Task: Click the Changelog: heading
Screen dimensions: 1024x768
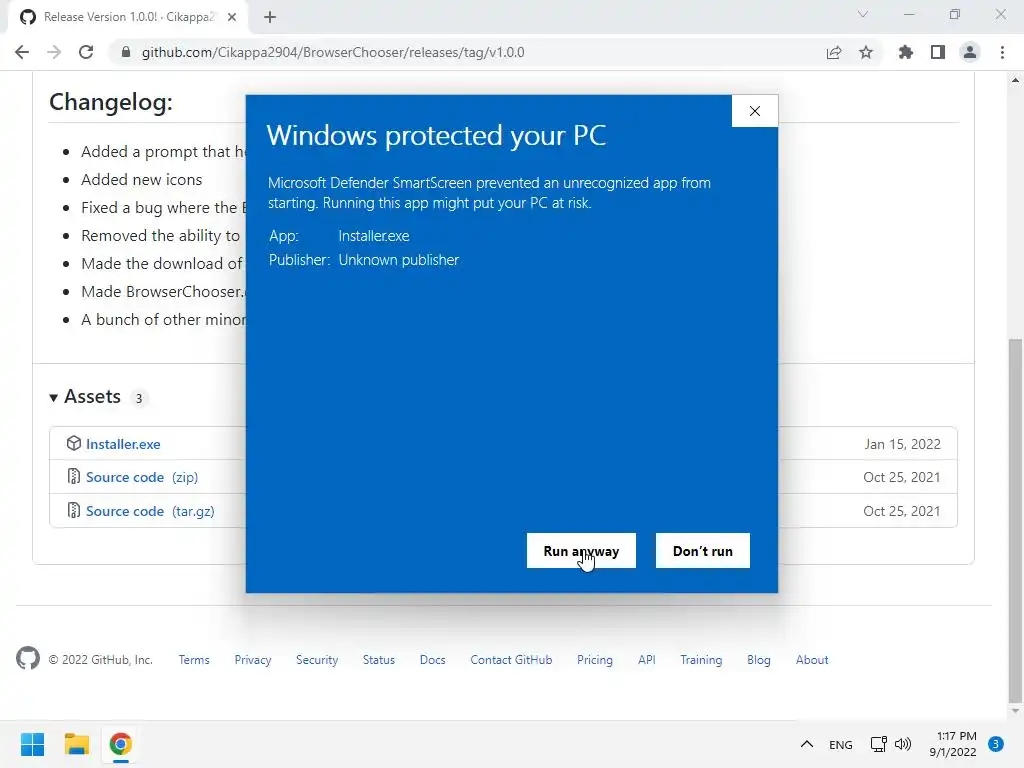Action: 111,102
